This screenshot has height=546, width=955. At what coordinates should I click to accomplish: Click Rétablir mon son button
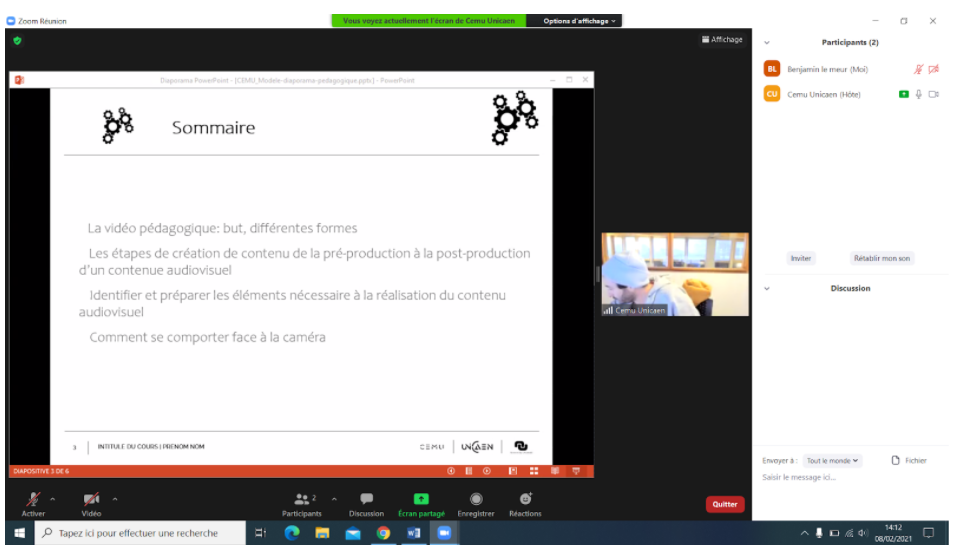click(881, 258)
